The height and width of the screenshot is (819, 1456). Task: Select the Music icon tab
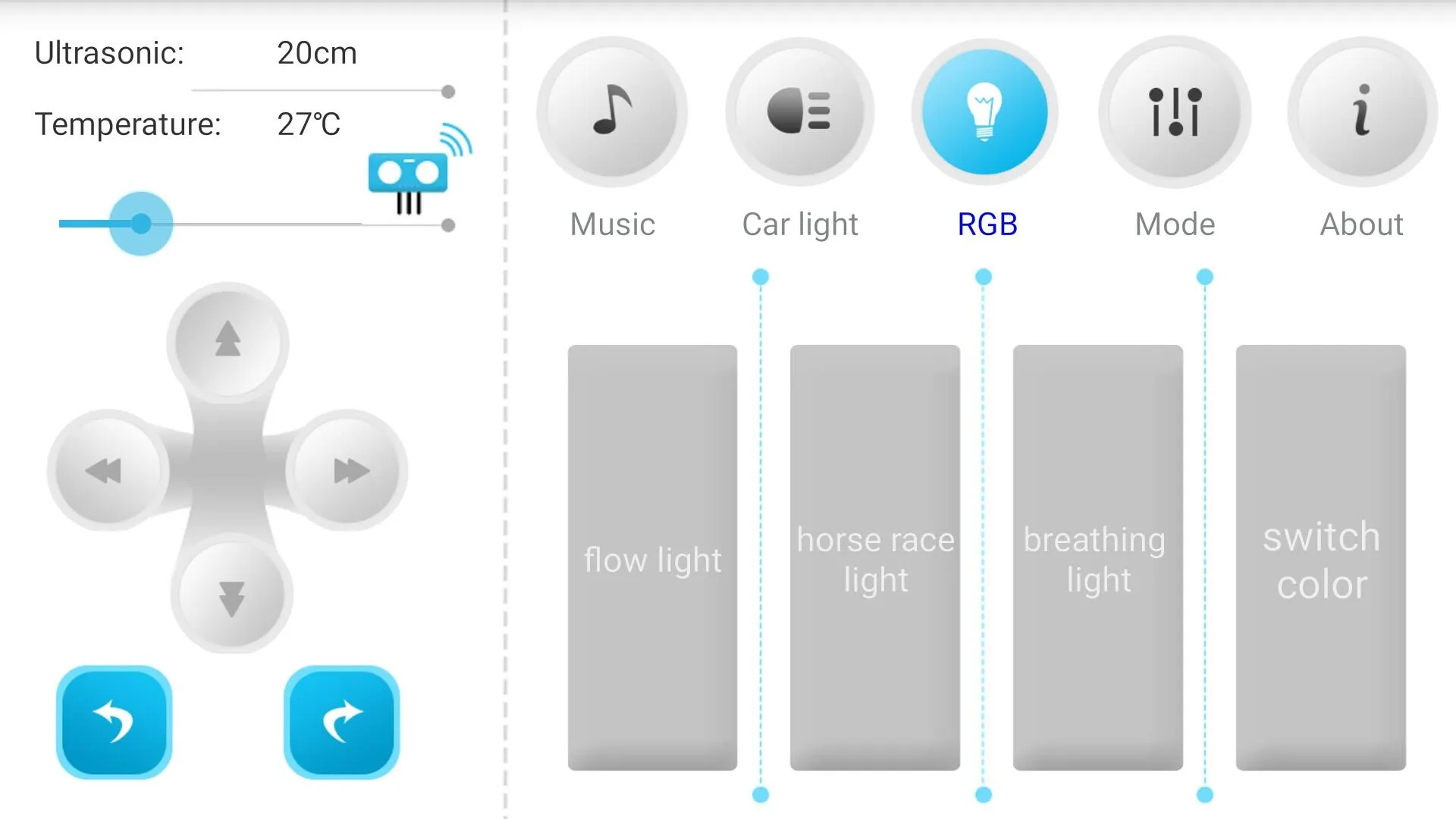coord(611,110)
